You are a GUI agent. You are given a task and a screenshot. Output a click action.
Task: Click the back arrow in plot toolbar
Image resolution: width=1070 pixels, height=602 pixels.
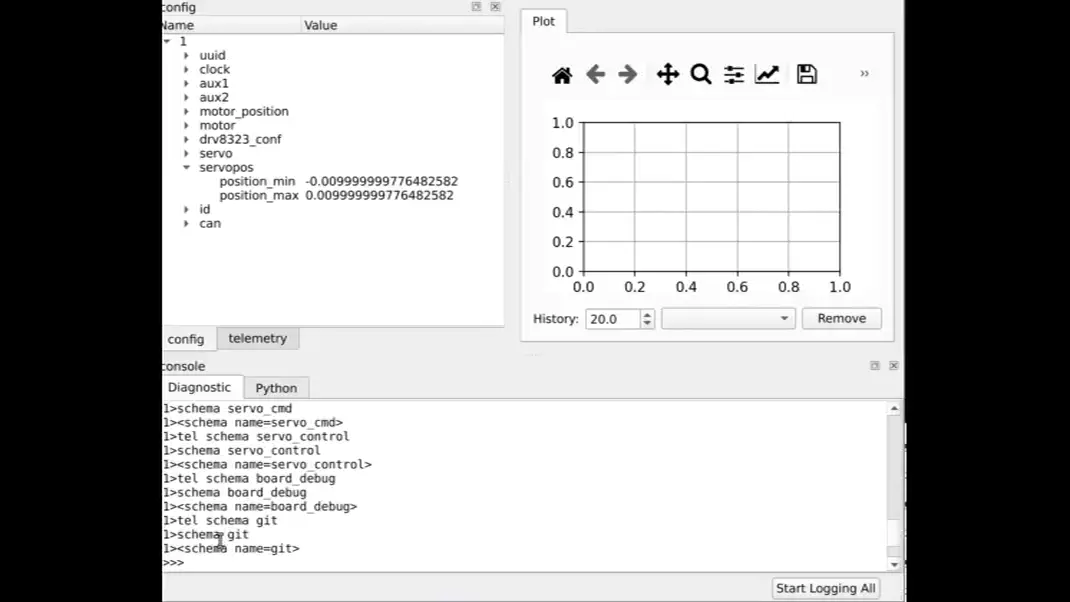595,75
